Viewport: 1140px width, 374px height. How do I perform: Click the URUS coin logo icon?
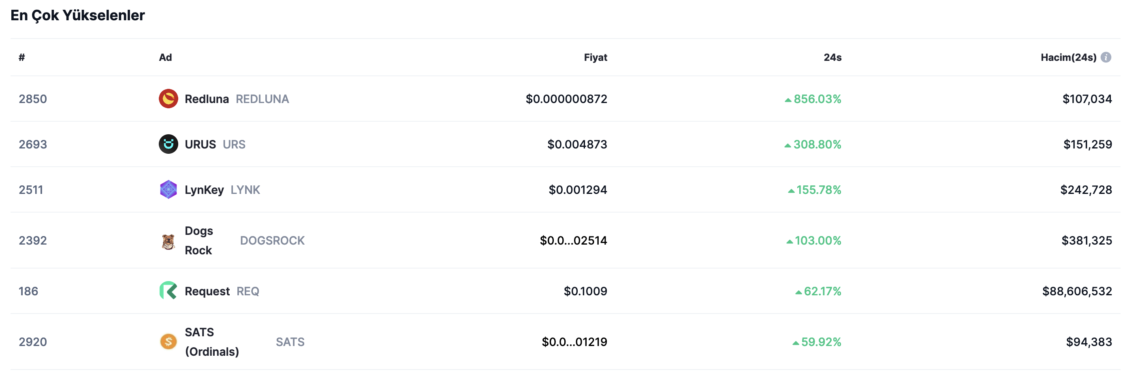click(168, 144)
